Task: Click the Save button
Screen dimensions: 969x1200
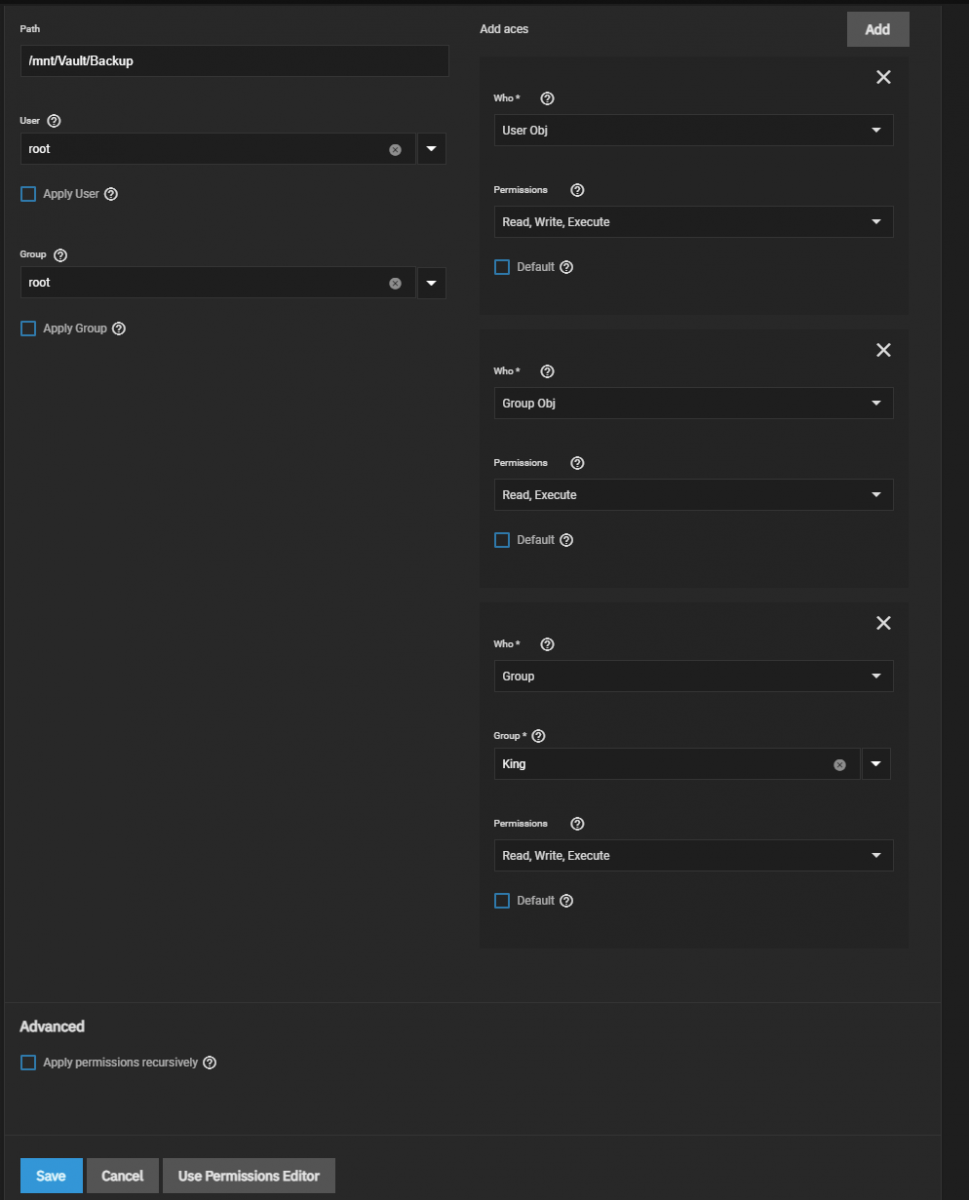Action: click(51, 1176)
